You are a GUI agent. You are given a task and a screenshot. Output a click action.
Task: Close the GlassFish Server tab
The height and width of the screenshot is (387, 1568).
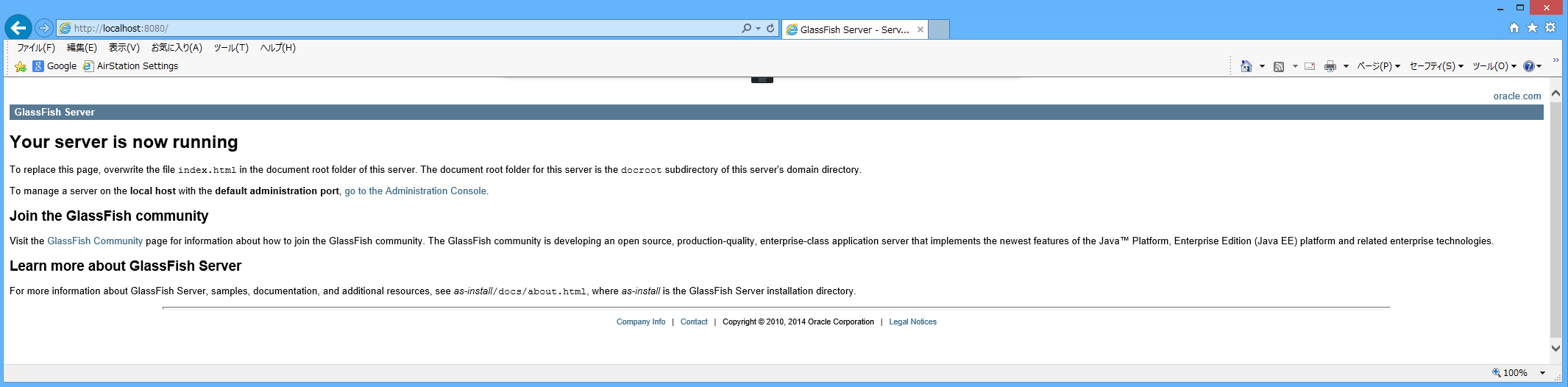(920, 29)
